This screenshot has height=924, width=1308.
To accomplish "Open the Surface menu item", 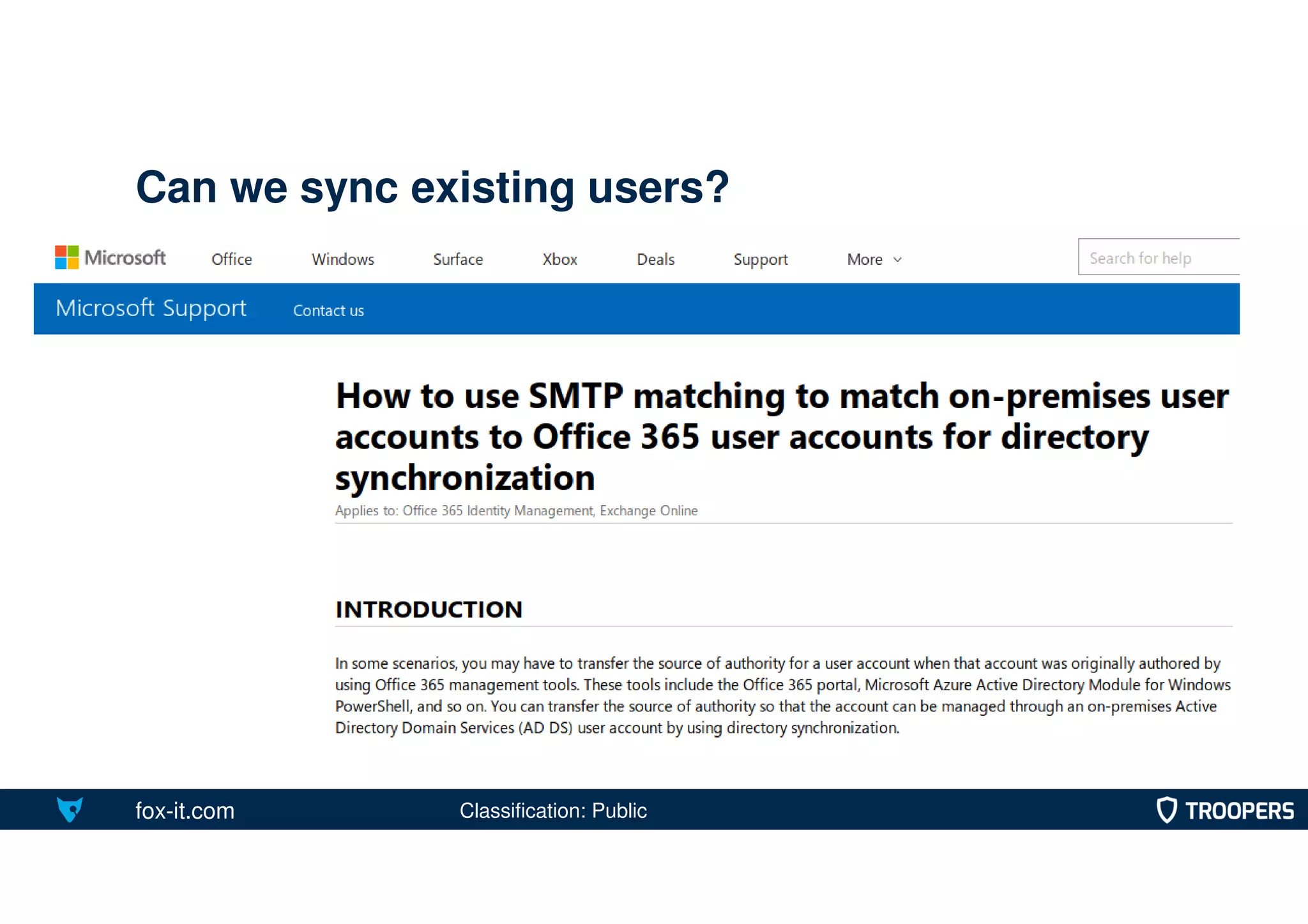I will coord(458,259).
